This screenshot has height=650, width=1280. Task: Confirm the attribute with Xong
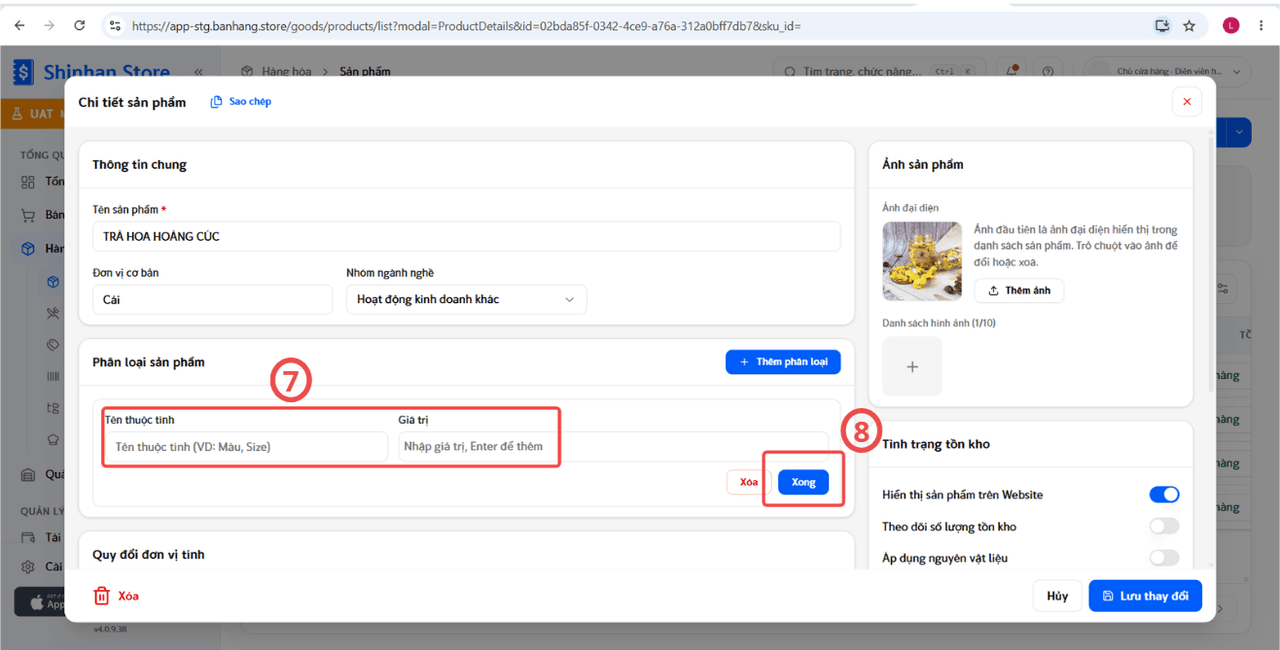point(804,482)
